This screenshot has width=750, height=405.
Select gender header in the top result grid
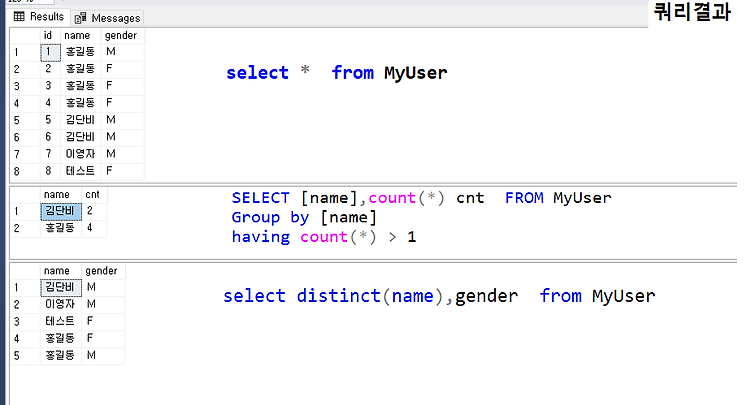[123, 35]
